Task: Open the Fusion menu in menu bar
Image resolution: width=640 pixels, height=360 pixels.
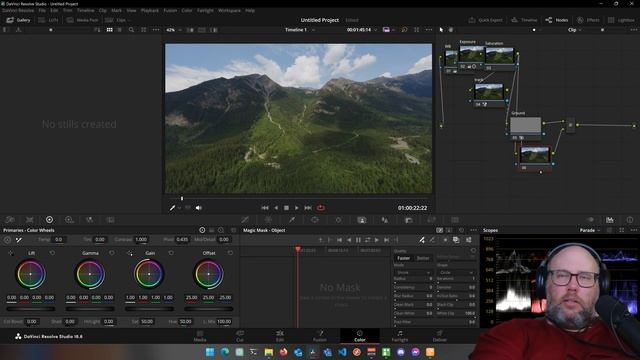Action: tap(170, 10)
